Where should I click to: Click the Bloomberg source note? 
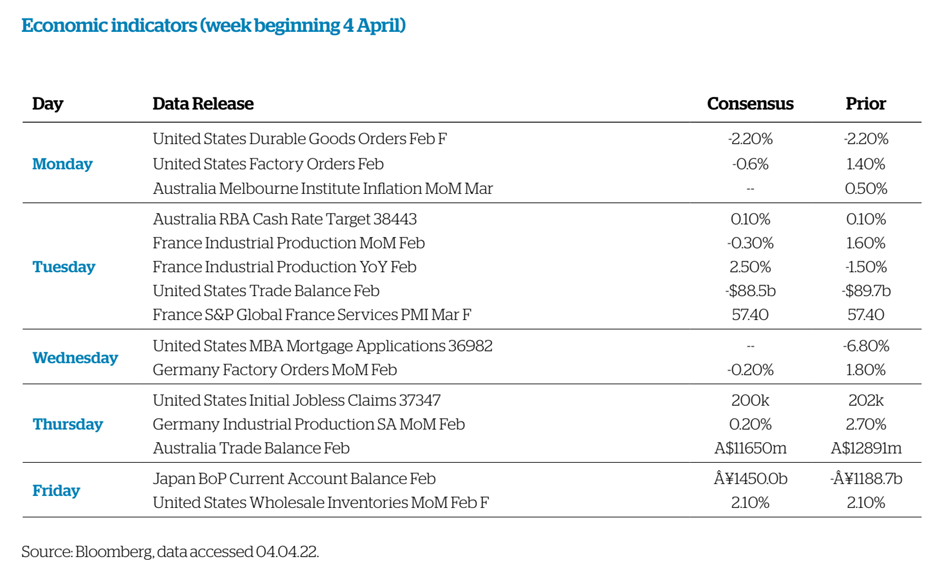coord(170,552)
